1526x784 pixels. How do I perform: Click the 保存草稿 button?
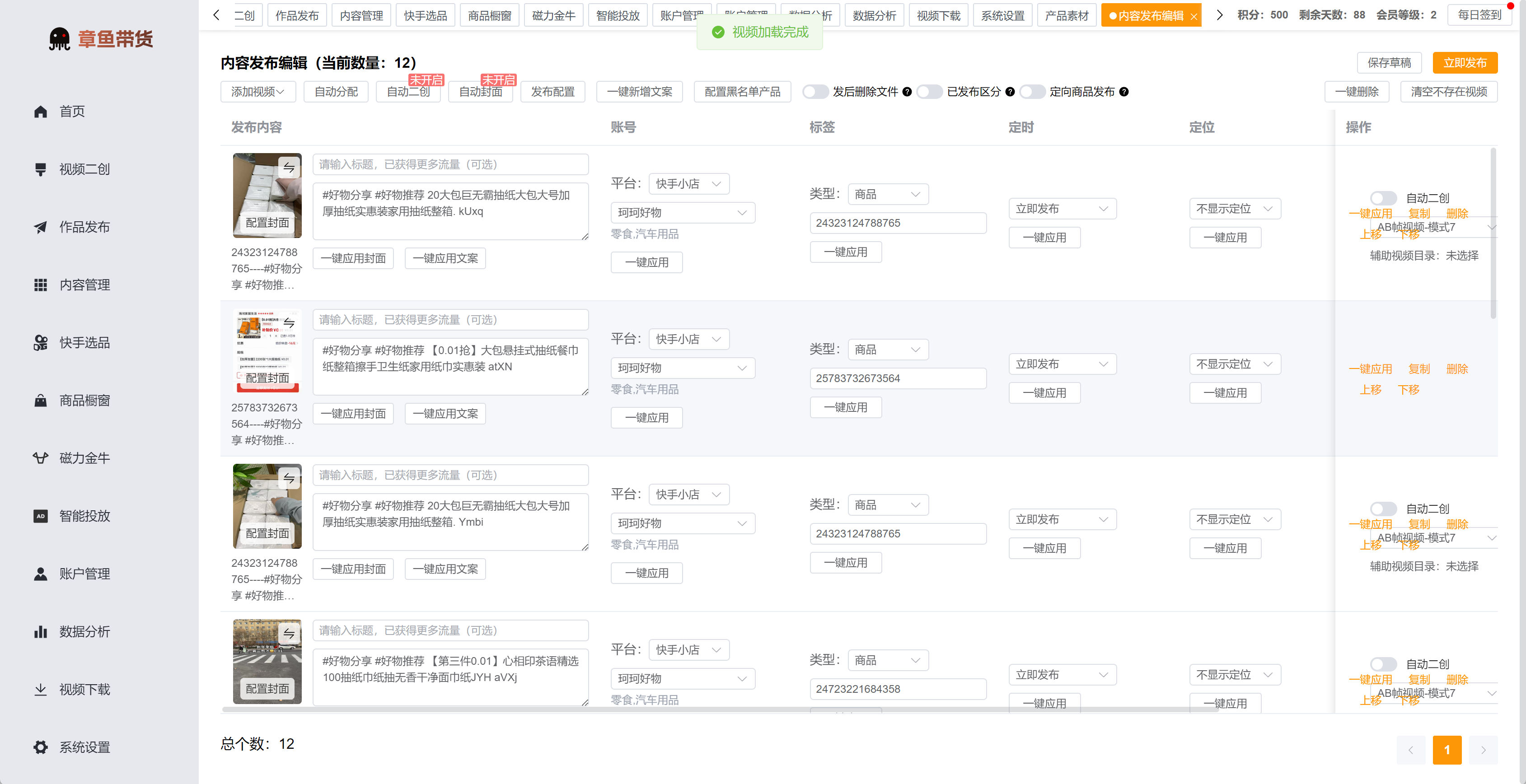pos(1389,63)
